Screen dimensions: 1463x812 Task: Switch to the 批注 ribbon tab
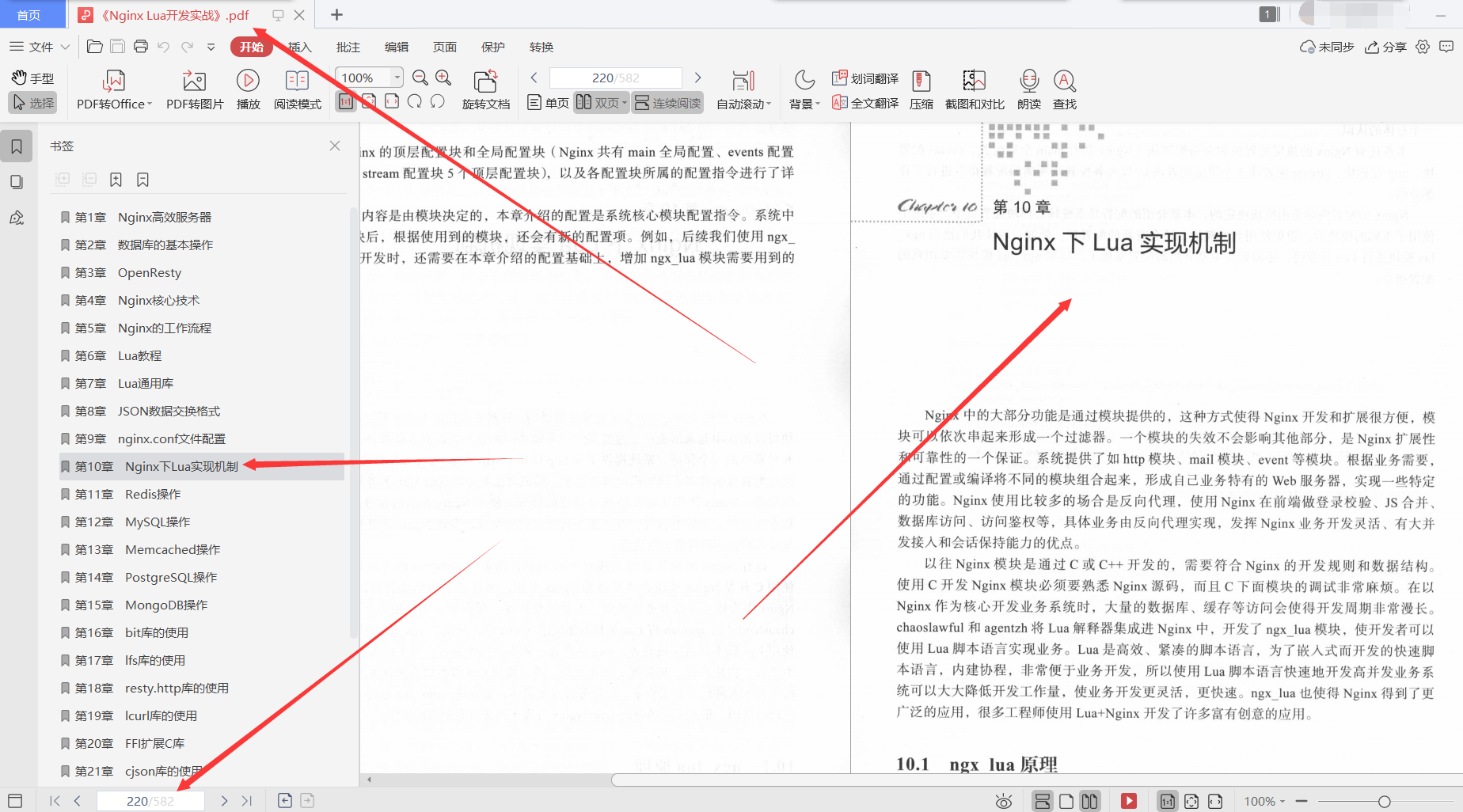(x=348, y=47)
